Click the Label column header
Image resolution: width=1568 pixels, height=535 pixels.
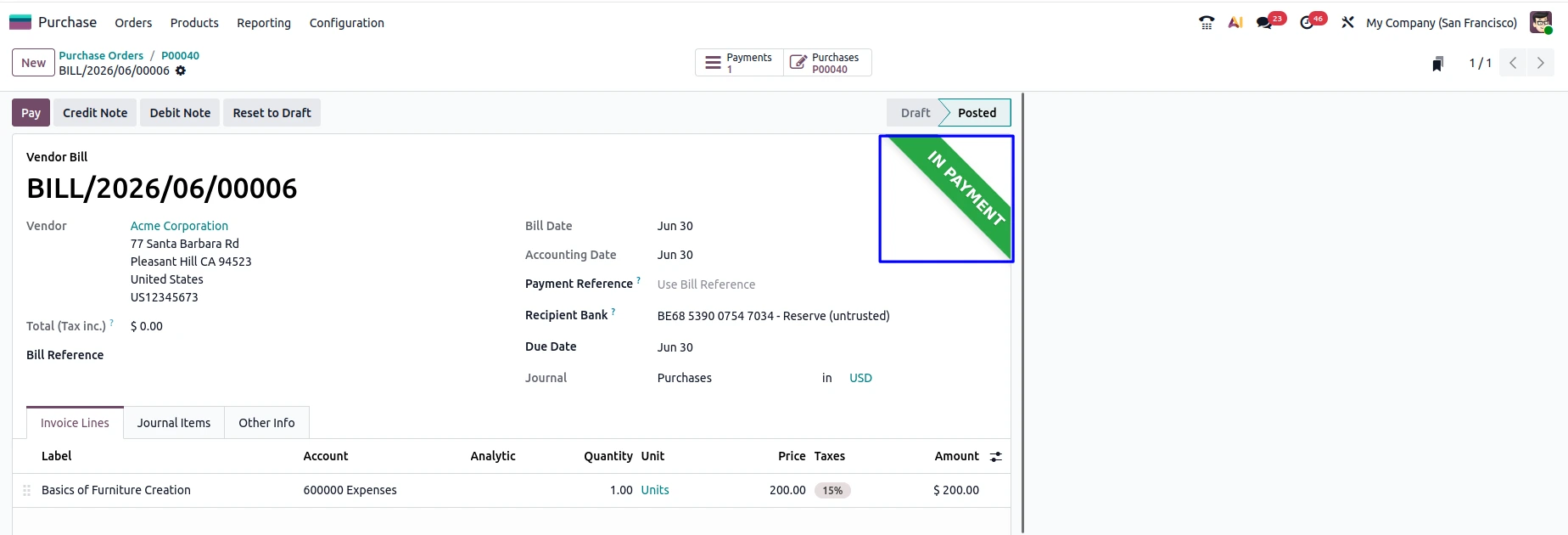coord(56,456)
